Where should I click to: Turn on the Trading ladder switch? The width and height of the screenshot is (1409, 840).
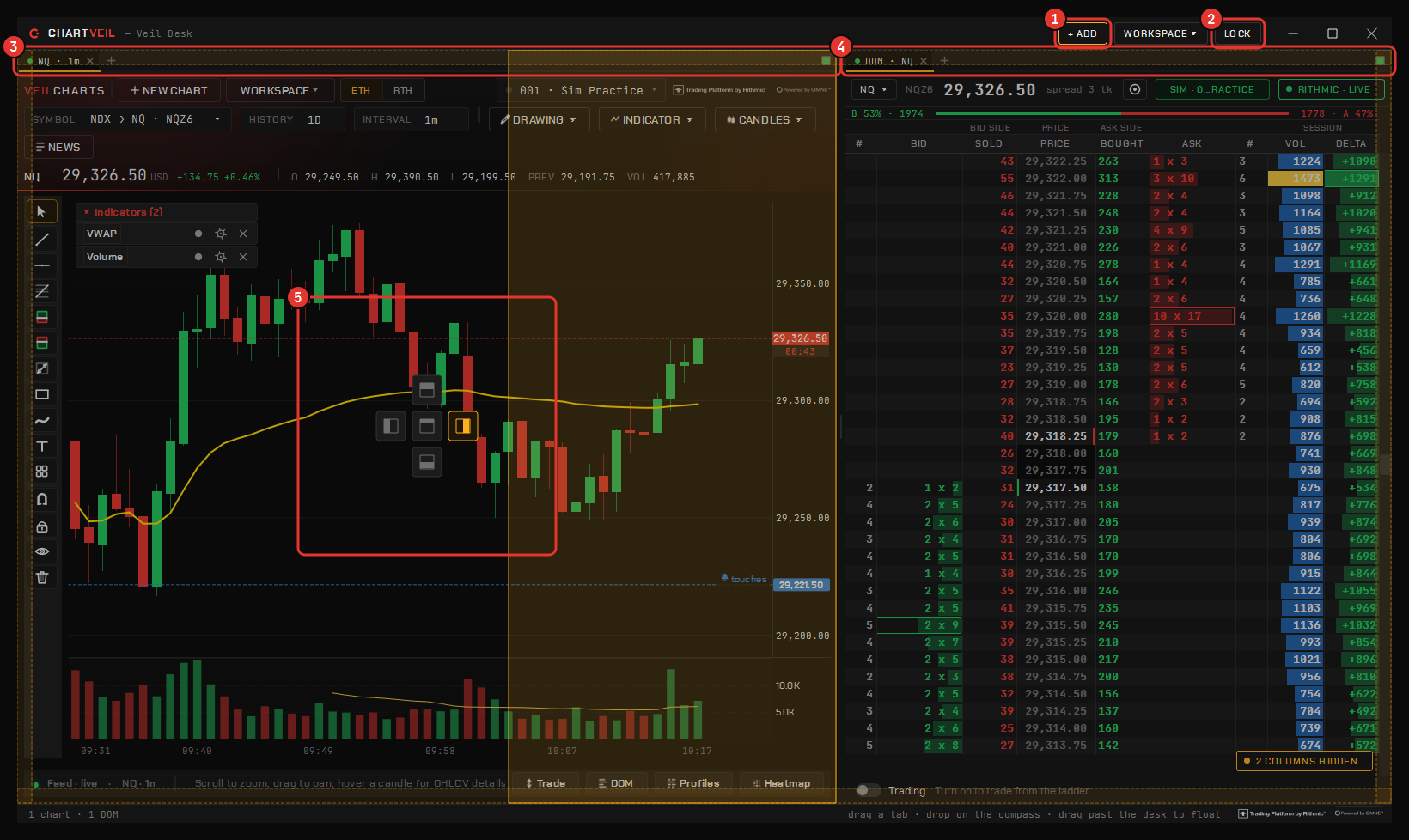pyautogui.click(x=869, y=790)
